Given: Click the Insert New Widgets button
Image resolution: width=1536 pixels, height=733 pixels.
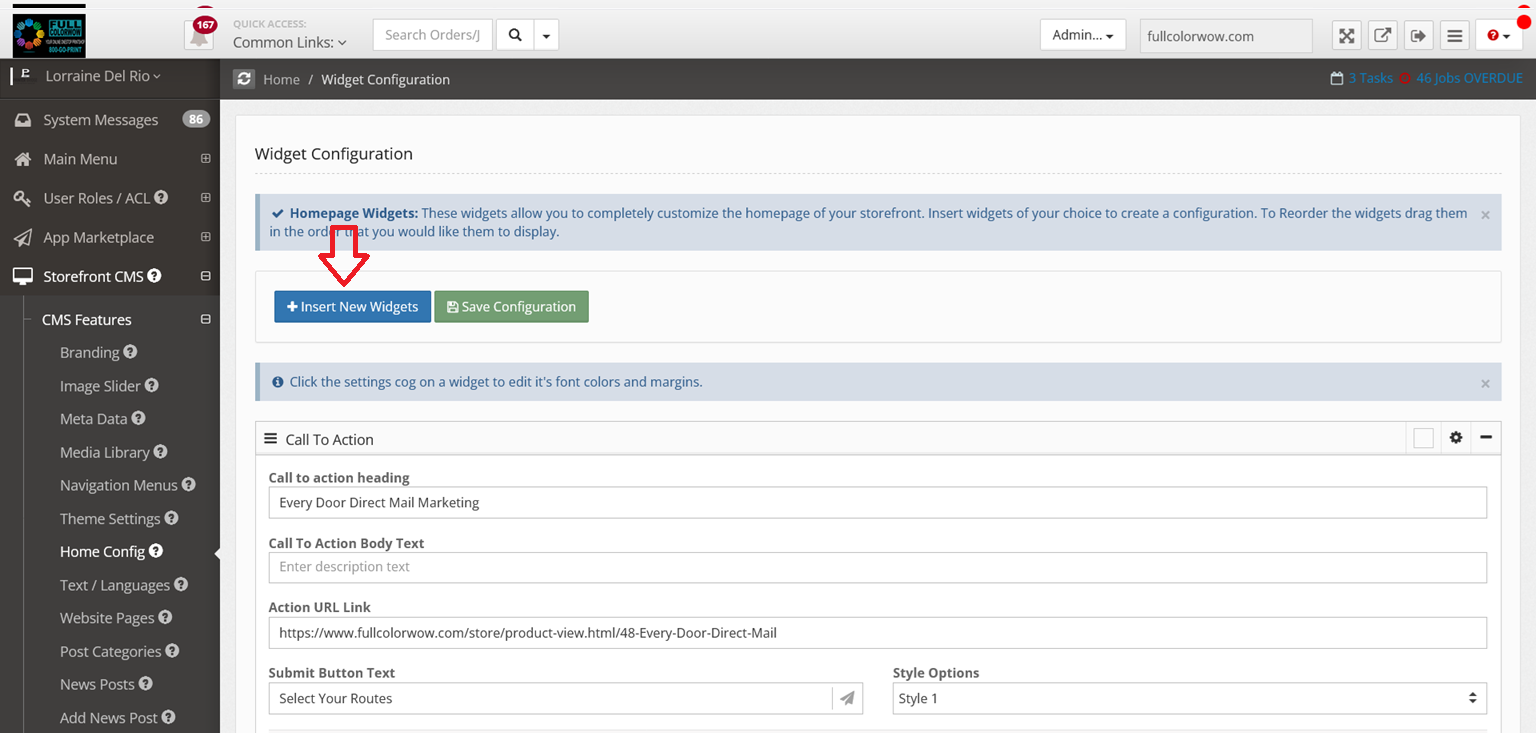Looking at the screenshot, I should [x=352, y=307].
